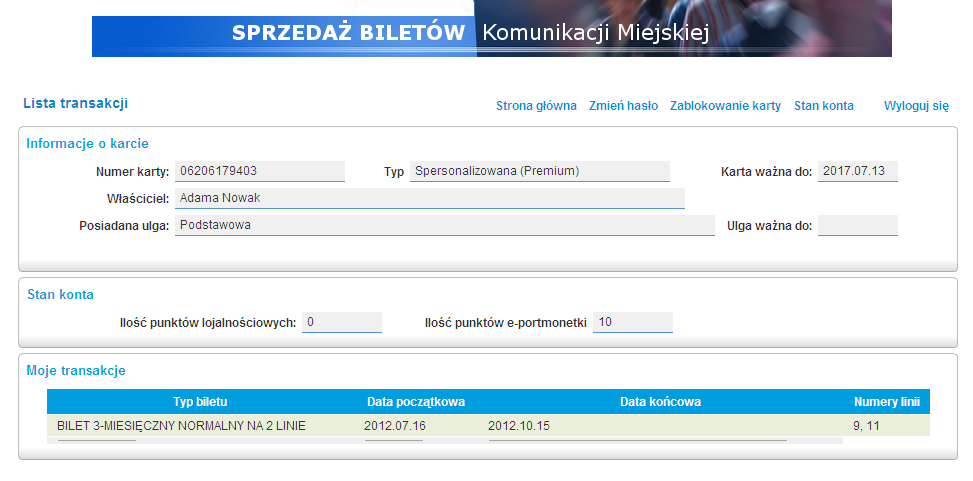Click the Ilość punktów e-portmonetki label

pyautogui.click(x=506, y=323)
